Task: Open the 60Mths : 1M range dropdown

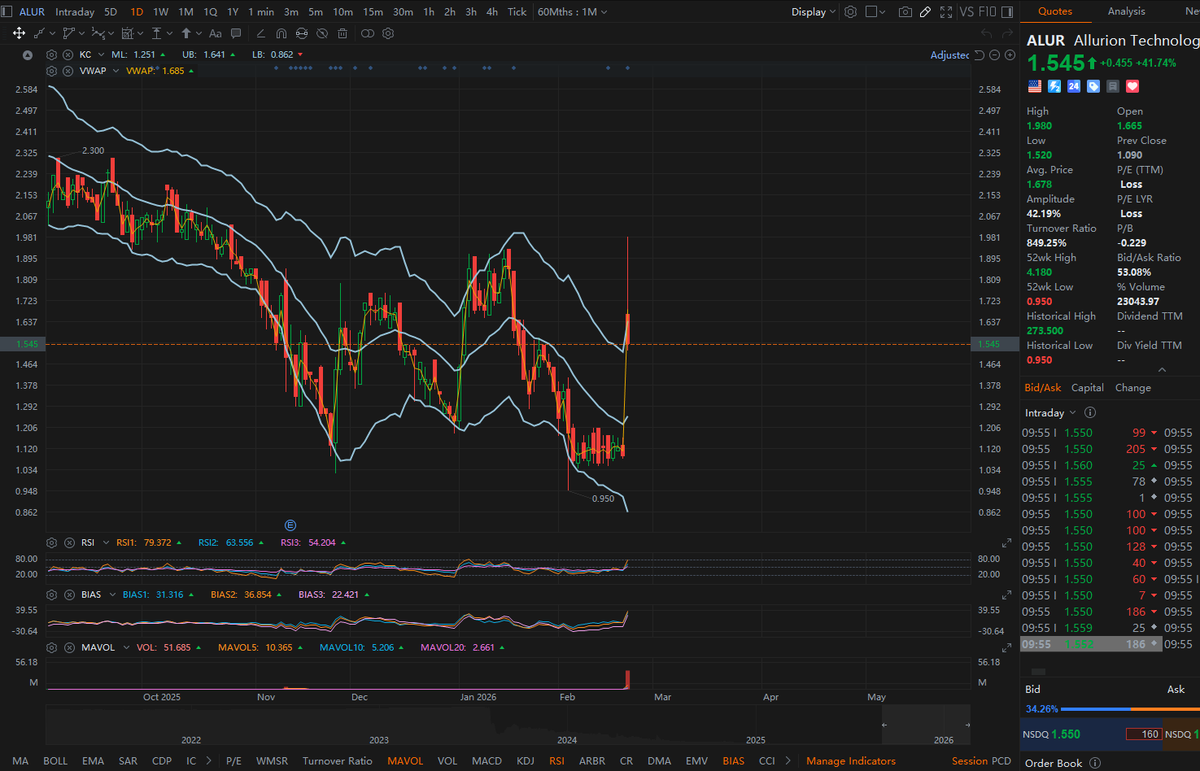Action: 572,12
